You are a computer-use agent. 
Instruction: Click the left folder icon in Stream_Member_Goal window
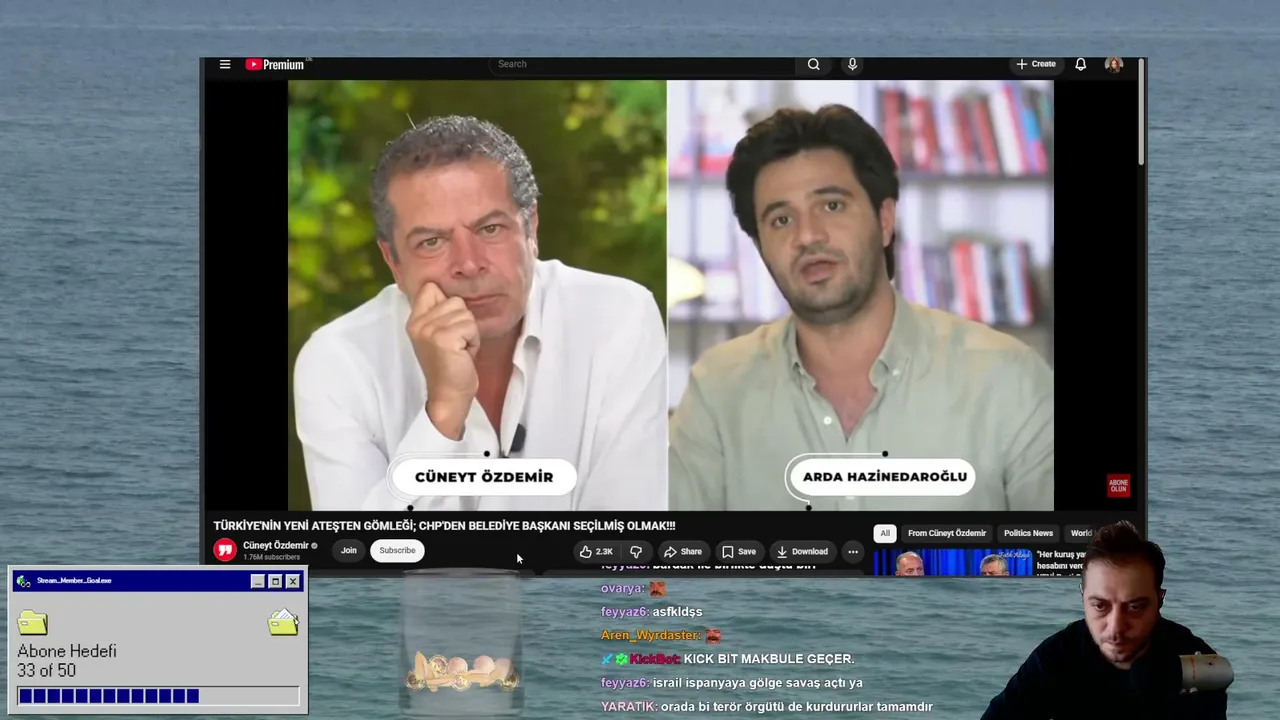pos(33,623)
